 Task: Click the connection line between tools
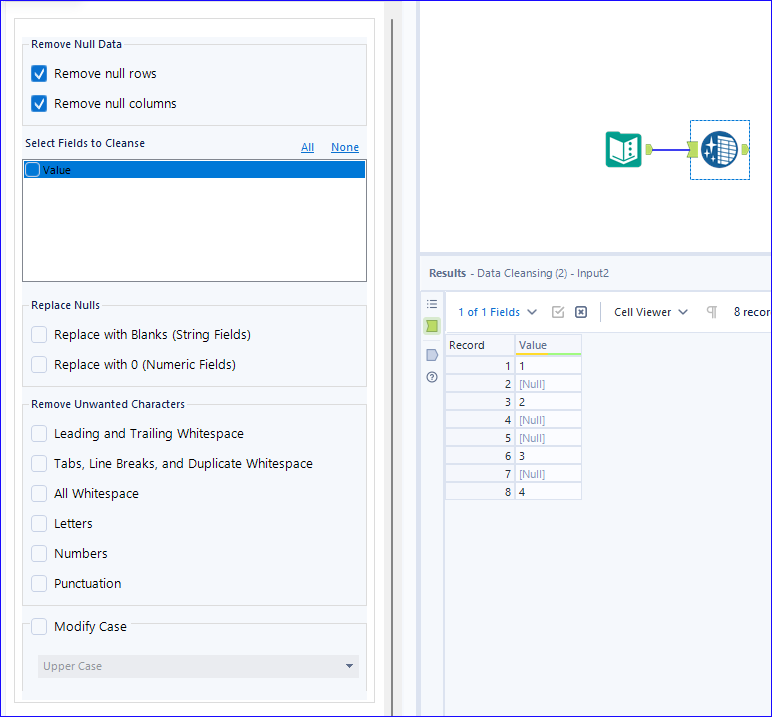[670, 149]
